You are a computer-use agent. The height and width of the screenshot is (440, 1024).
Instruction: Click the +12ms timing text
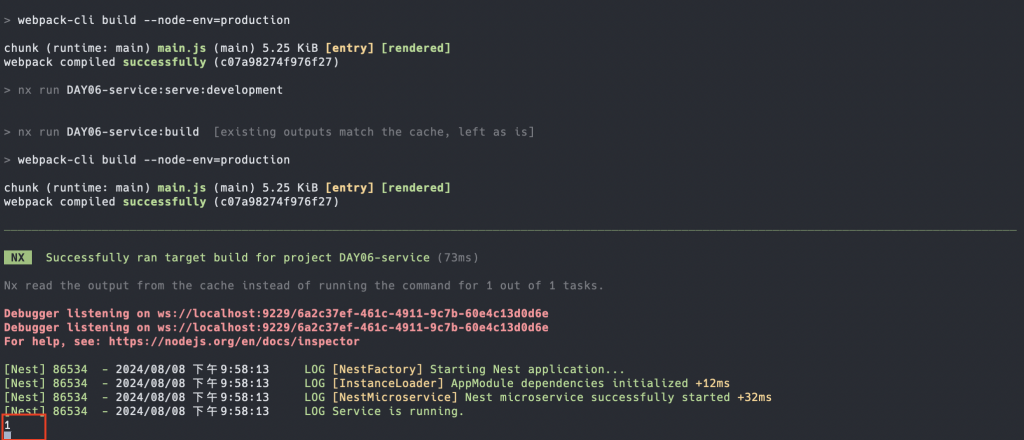(x=712, y=383)
